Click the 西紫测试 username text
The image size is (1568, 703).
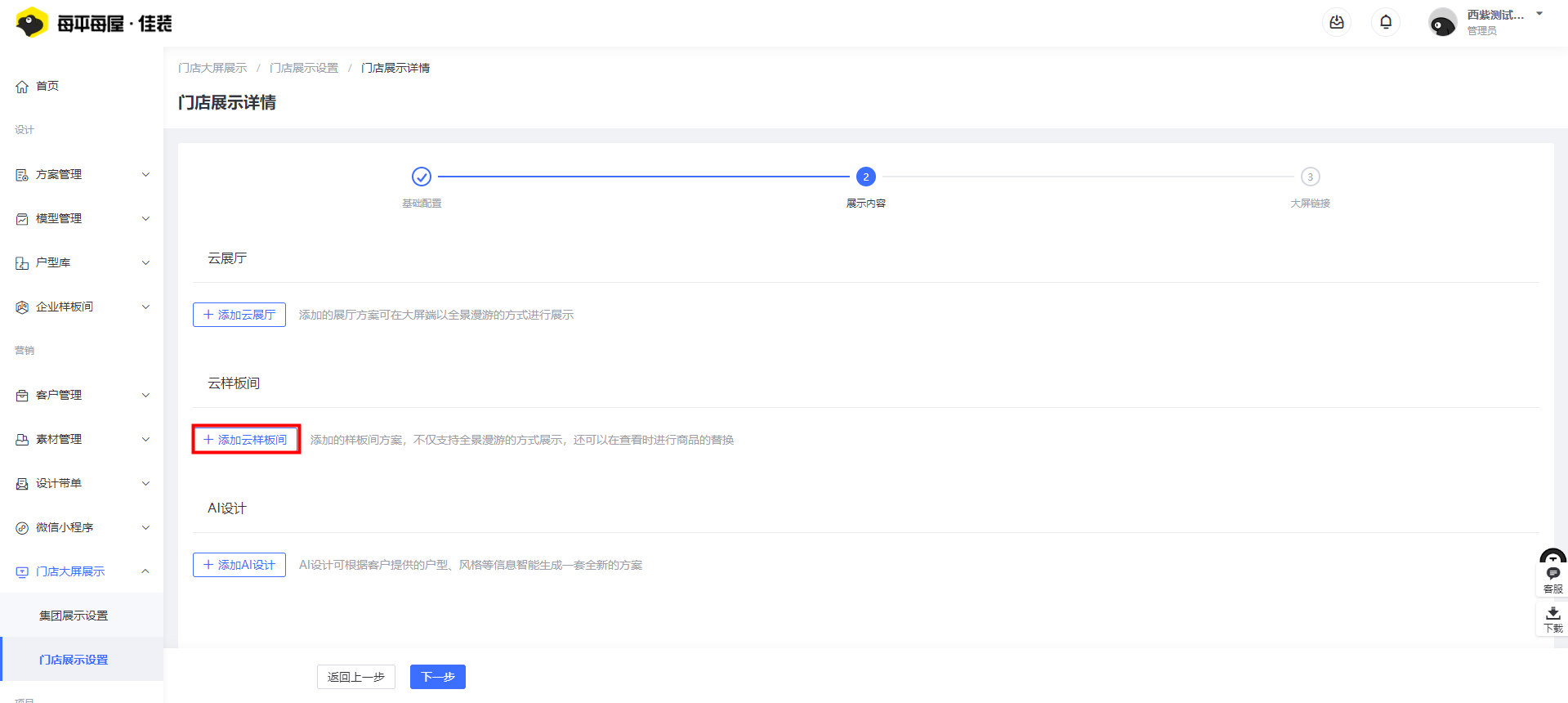tap(1495, 15)
